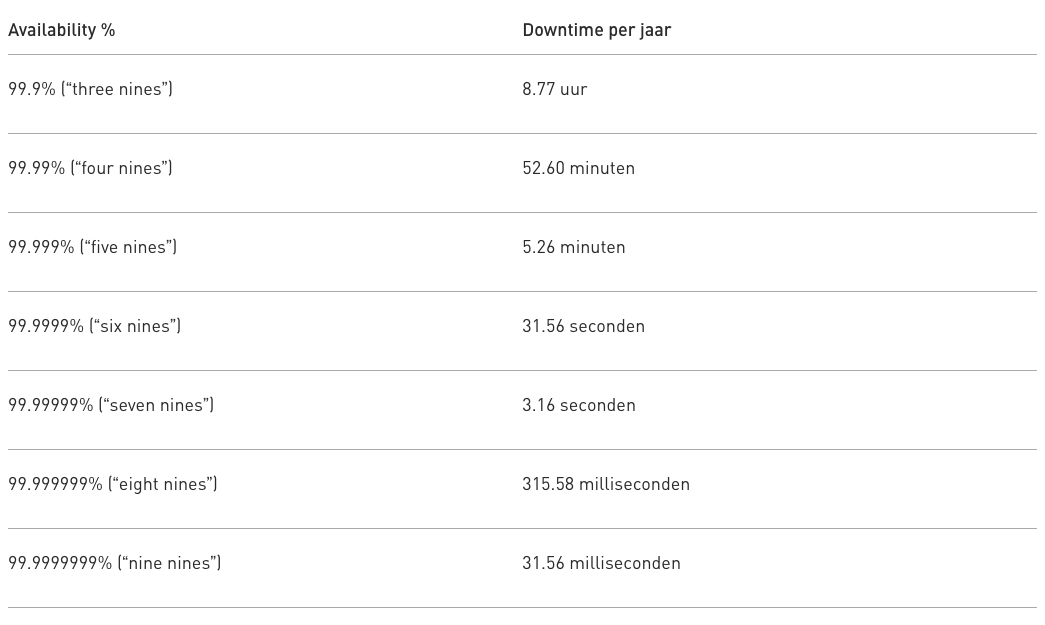This screenshot has height=625, width=1045.
Task: Click the 315.58 milliseconden cell
Action: point(606,484)
